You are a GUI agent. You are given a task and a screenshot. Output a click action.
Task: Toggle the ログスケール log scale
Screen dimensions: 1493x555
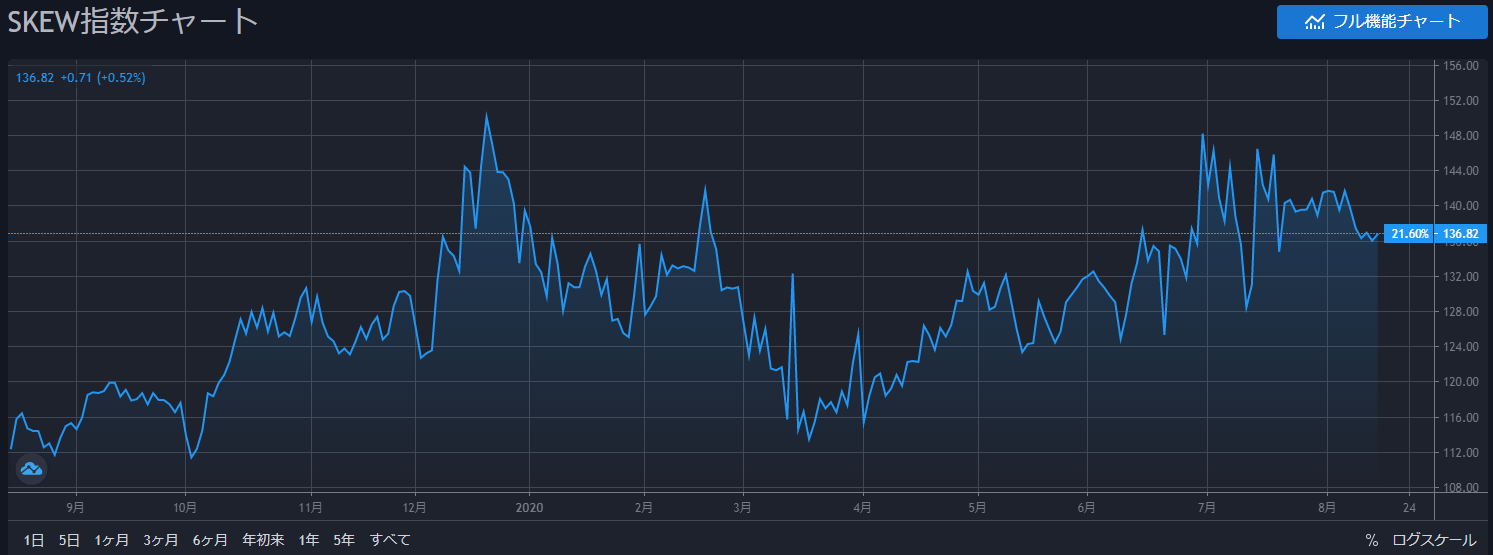(x=1434, y=540)
